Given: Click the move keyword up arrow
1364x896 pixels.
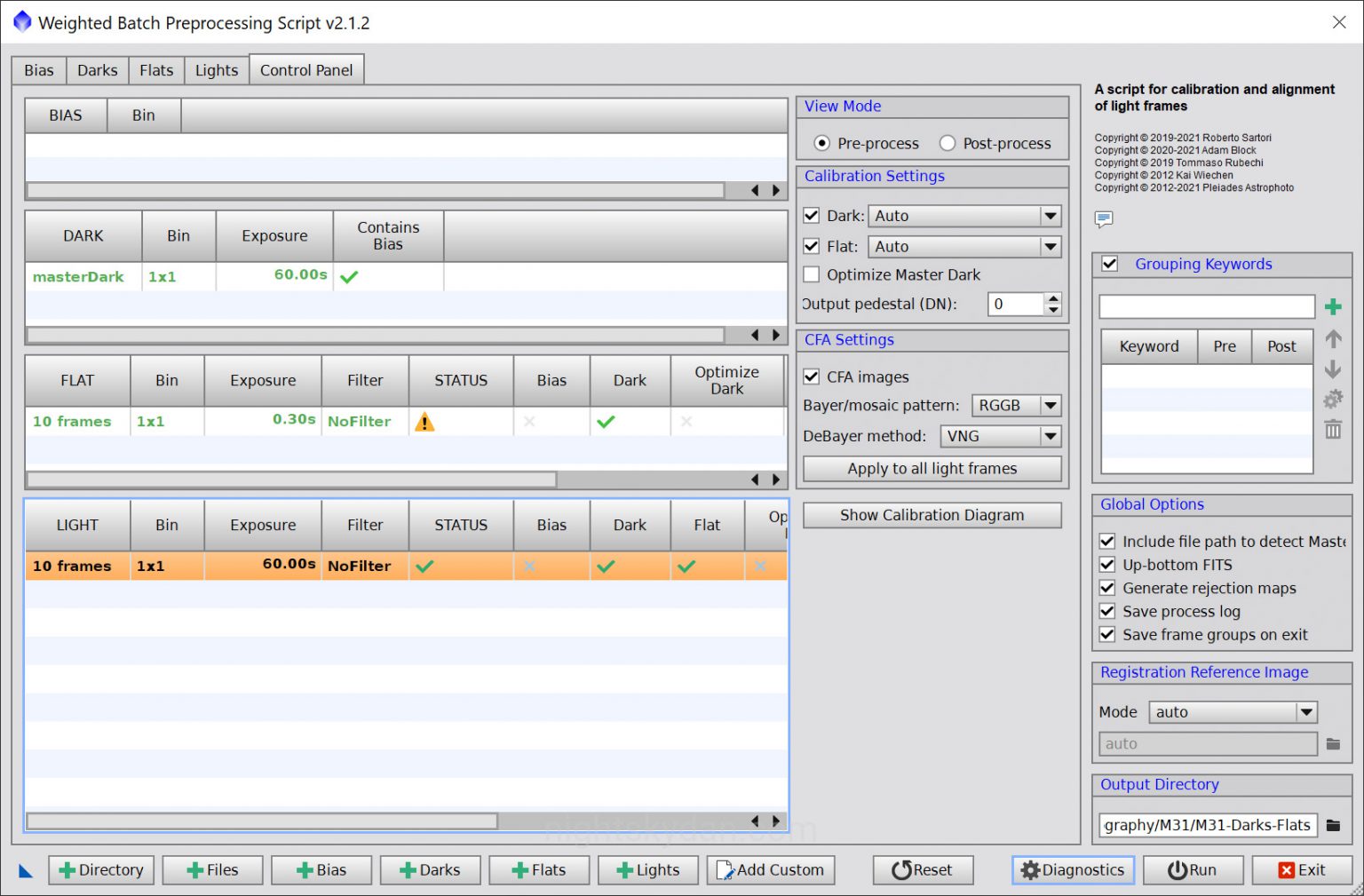Looking at the screenshot, I should pyautogui.click(x=1332, y=339).
